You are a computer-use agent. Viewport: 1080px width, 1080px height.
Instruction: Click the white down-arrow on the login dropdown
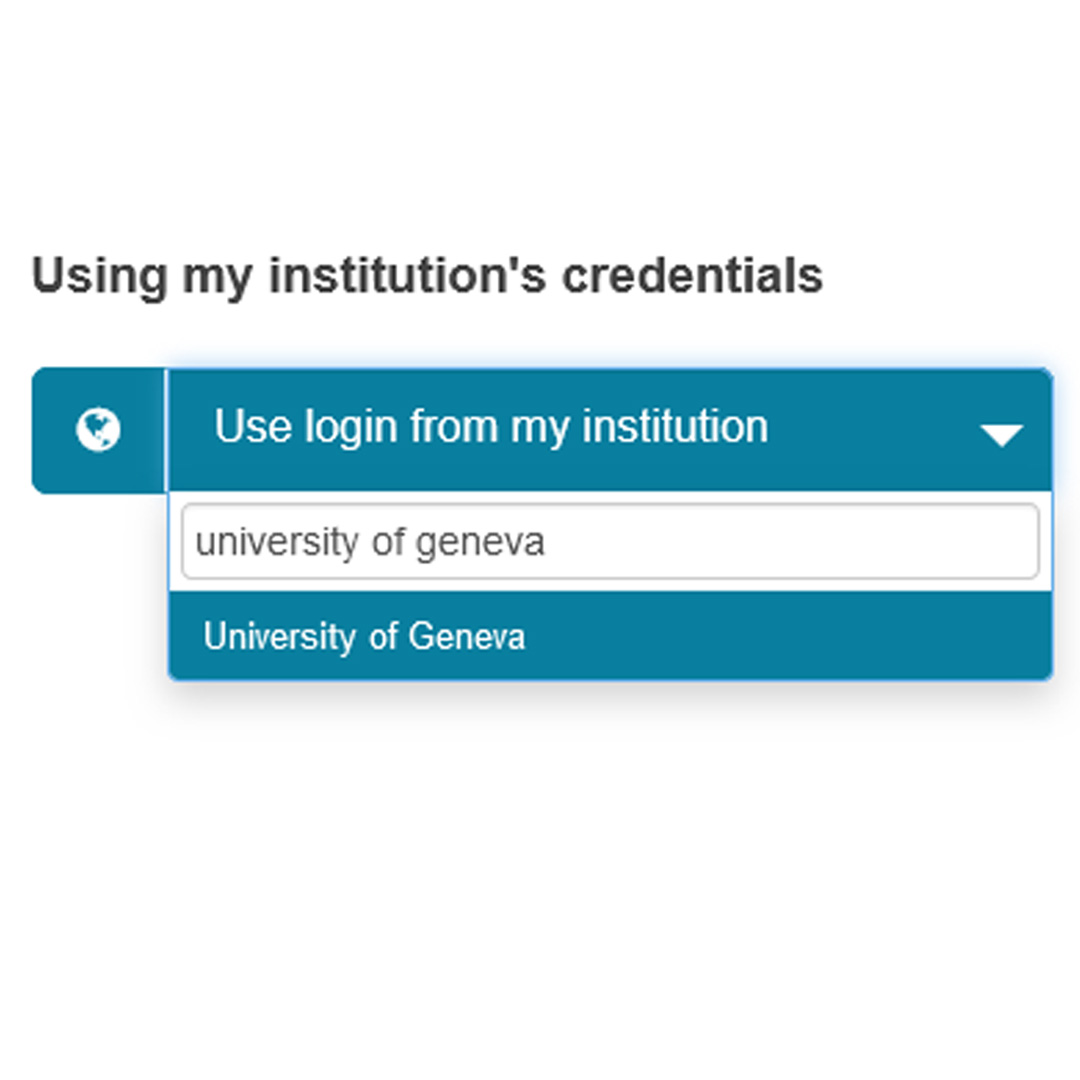1001,434
